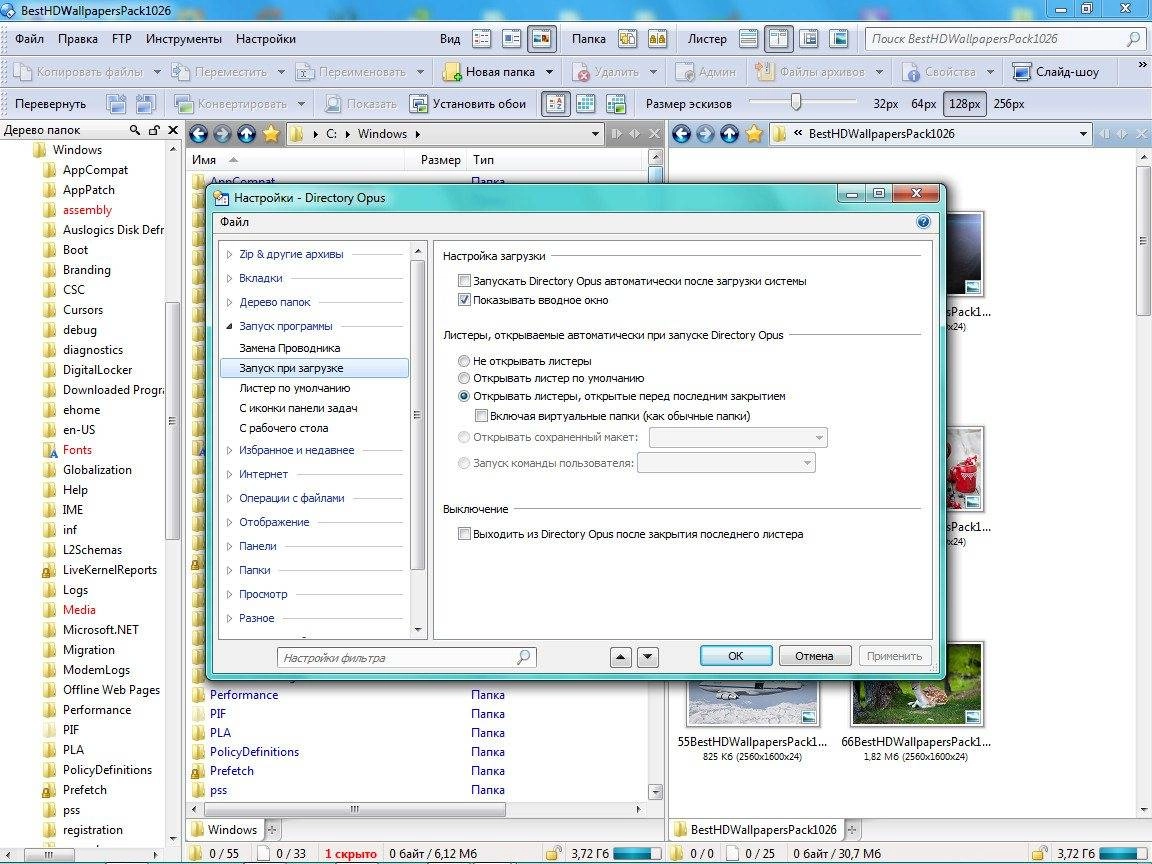Open Настройки menu in menu bar

click(x=266, y=39)
